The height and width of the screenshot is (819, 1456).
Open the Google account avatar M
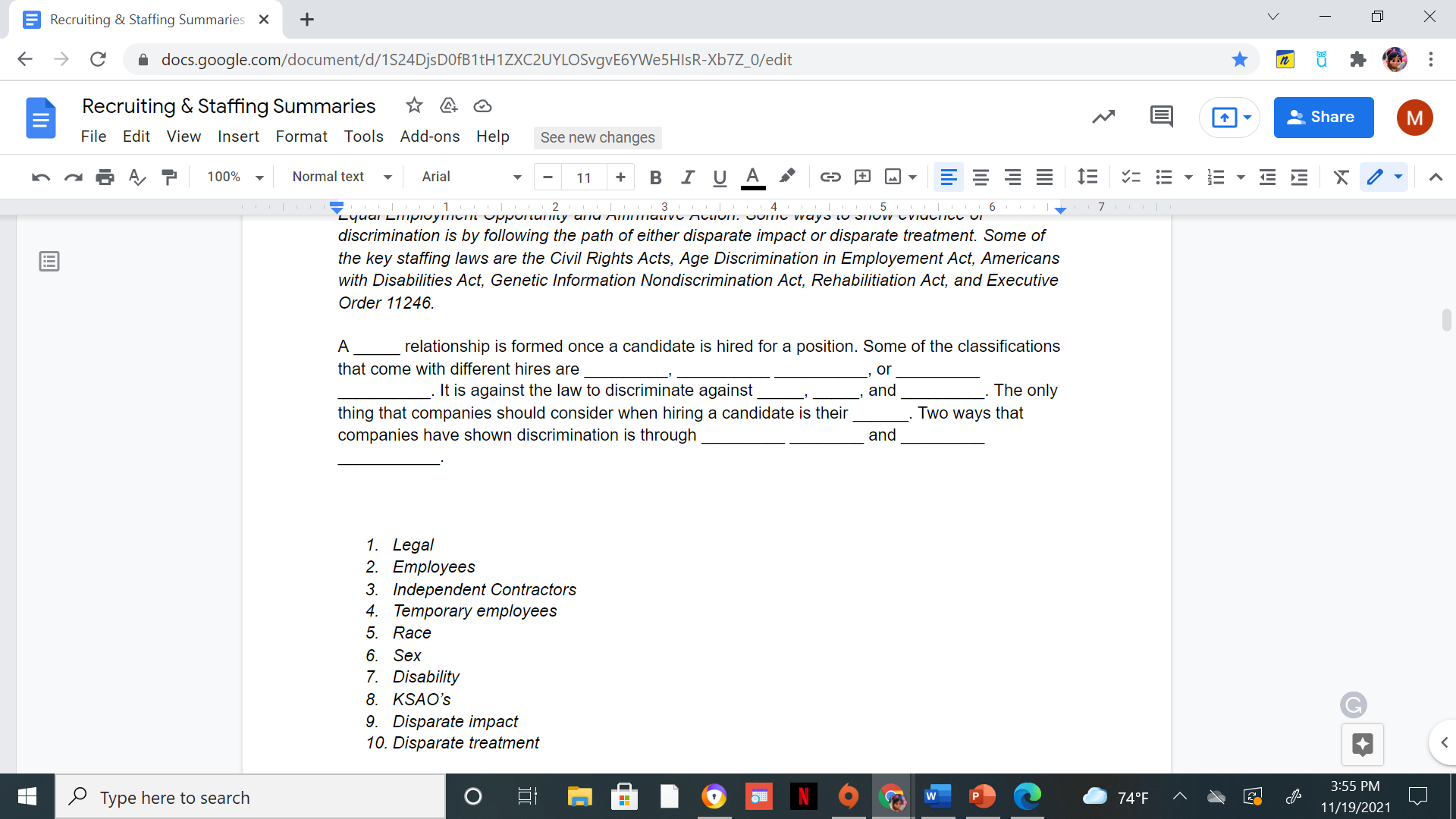pyautogui.click(x=1414, y=118)
